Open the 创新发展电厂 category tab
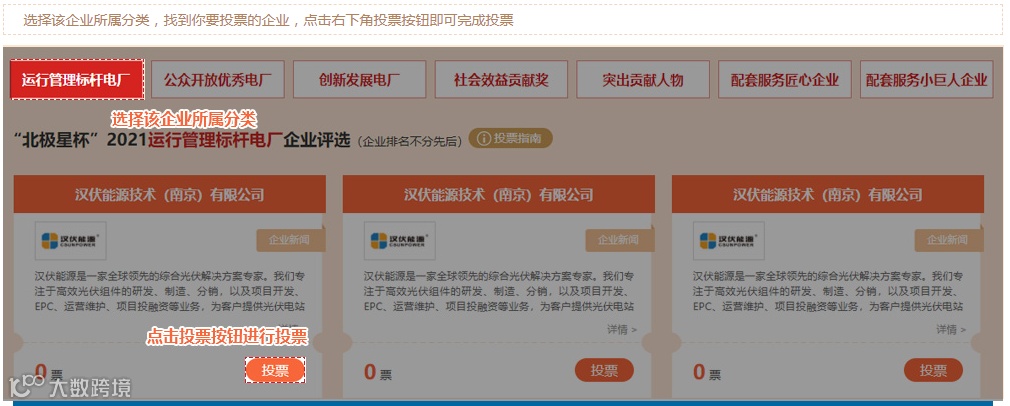Viewport: 1010px width, 406px height. pyautogui.click(x=359, y=80)
